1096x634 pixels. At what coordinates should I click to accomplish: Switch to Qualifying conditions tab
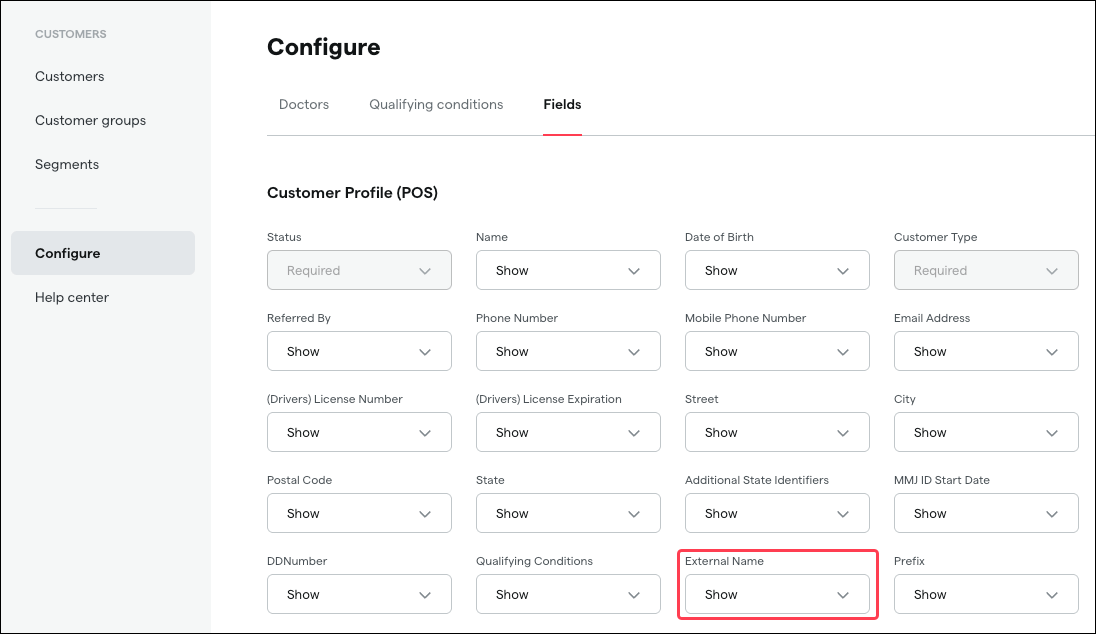[x=436, y=104]
